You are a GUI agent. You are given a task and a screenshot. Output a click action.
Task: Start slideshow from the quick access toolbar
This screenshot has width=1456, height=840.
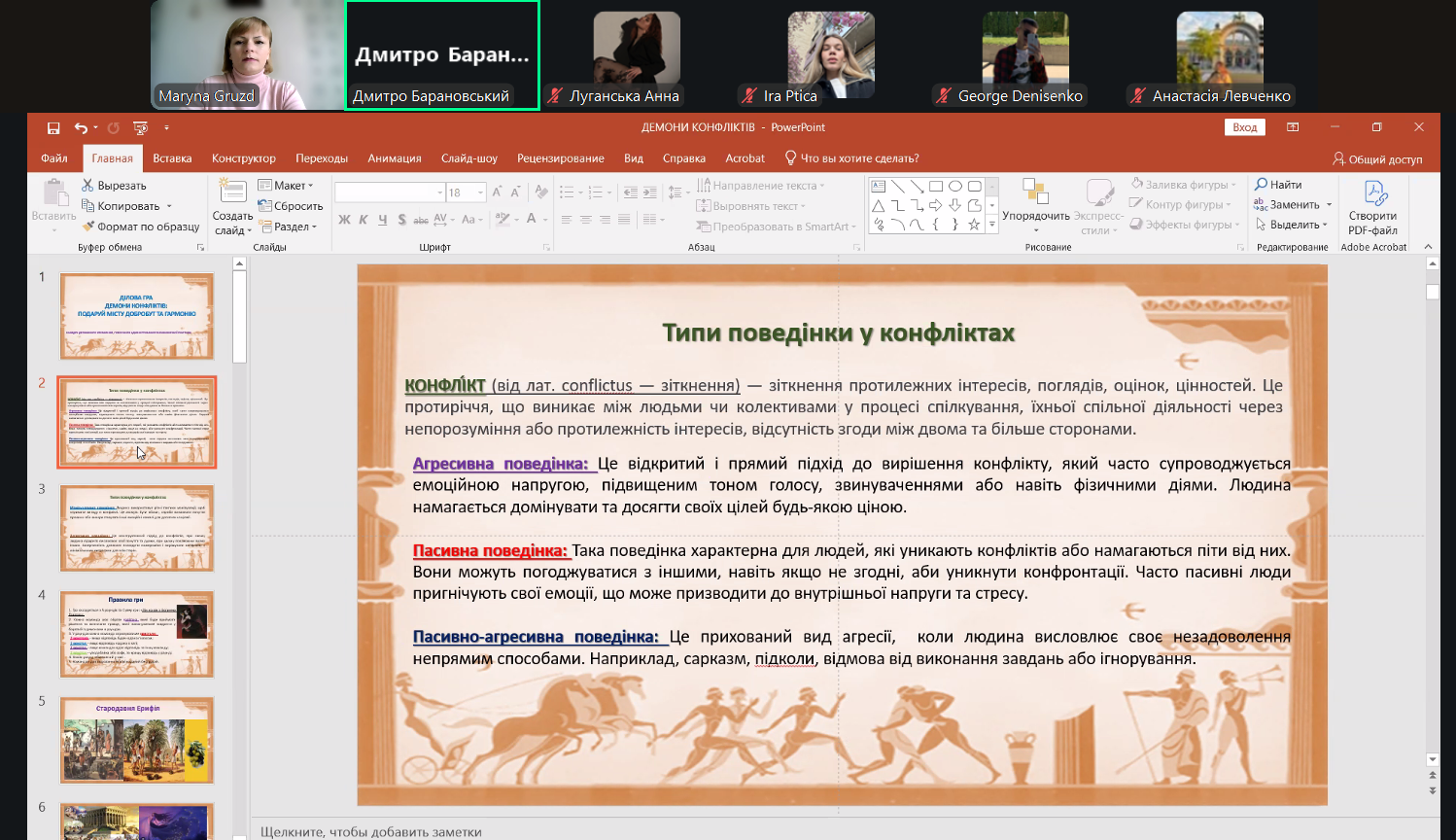pos(141,127)
